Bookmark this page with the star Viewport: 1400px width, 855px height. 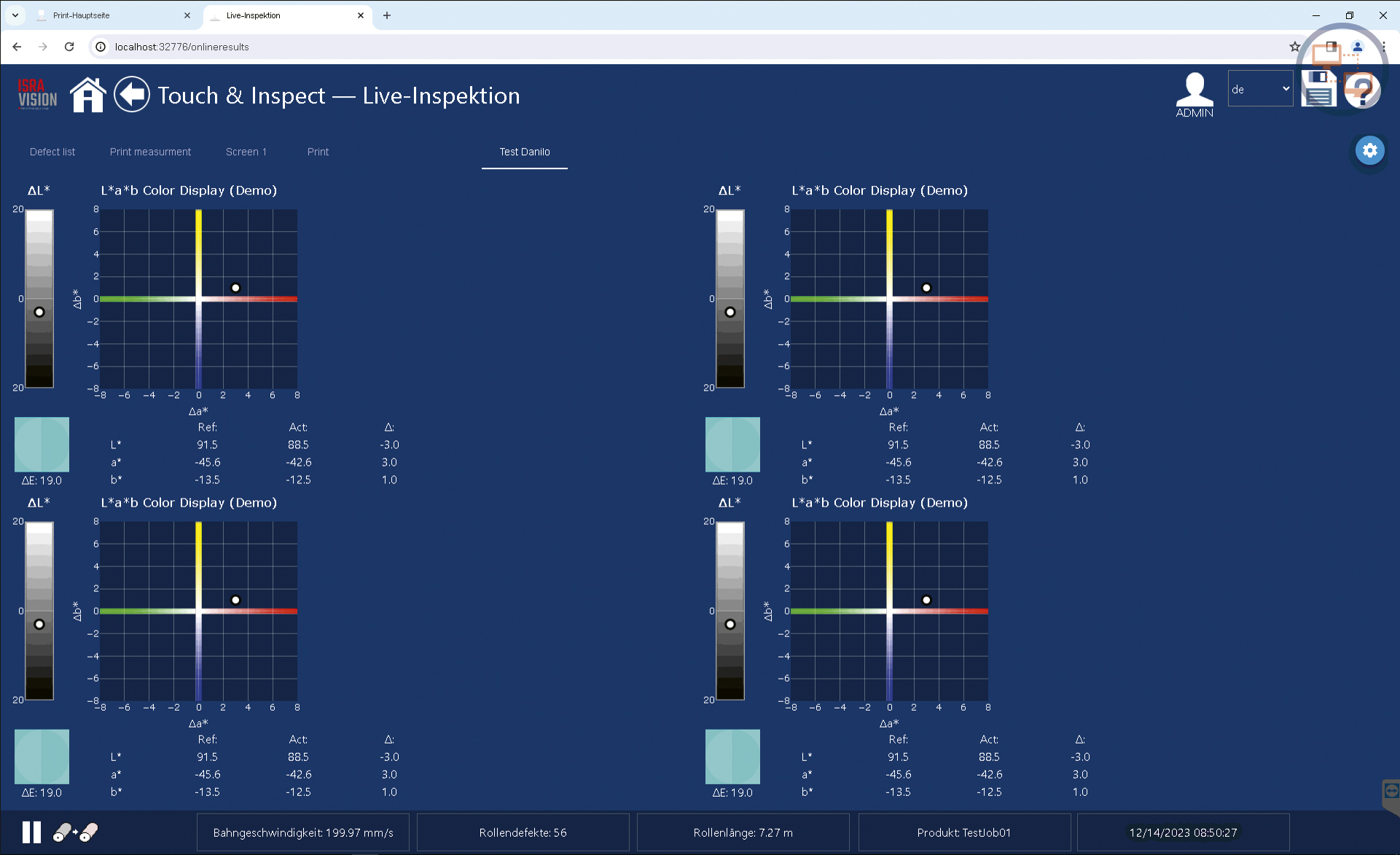(x=1294, y=47)
